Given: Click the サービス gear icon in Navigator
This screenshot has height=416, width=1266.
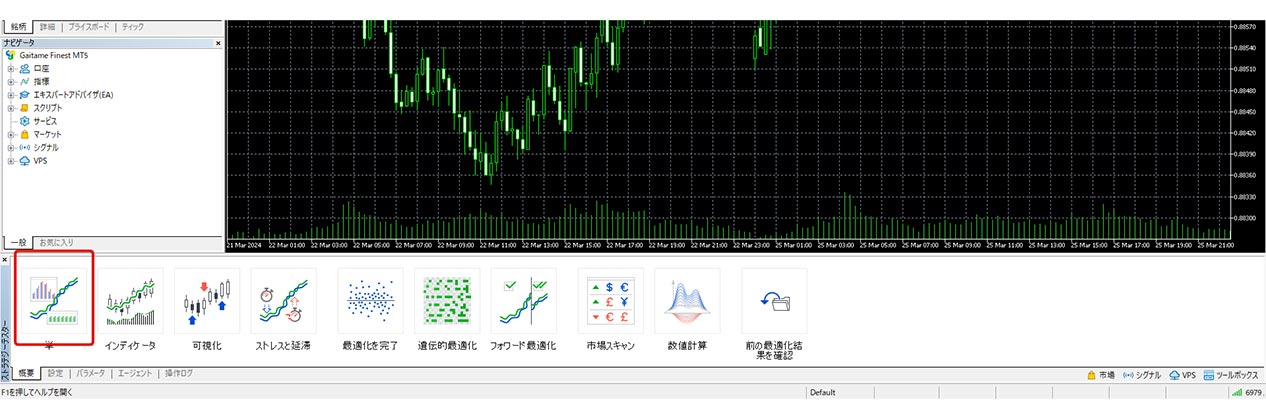Looking at the screenshot, I should click(x=24, y=121).
